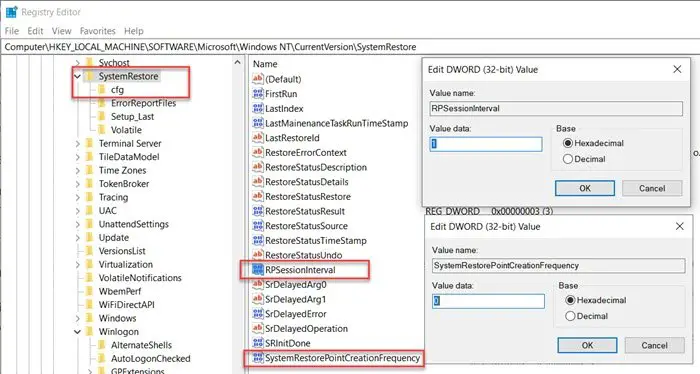
Task: Open the Edit menu
Action: point(35,31)
